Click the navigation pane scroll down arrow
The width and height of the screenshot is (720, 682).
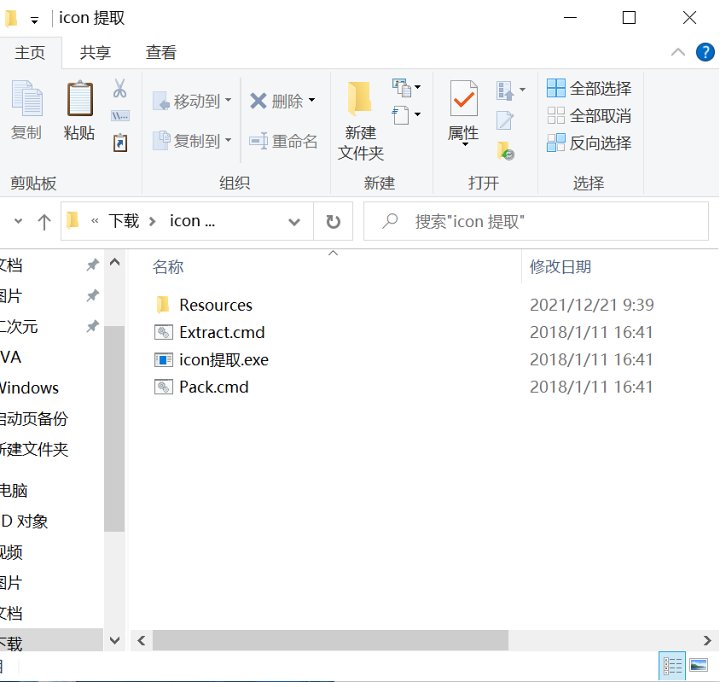tap(115, 640)
